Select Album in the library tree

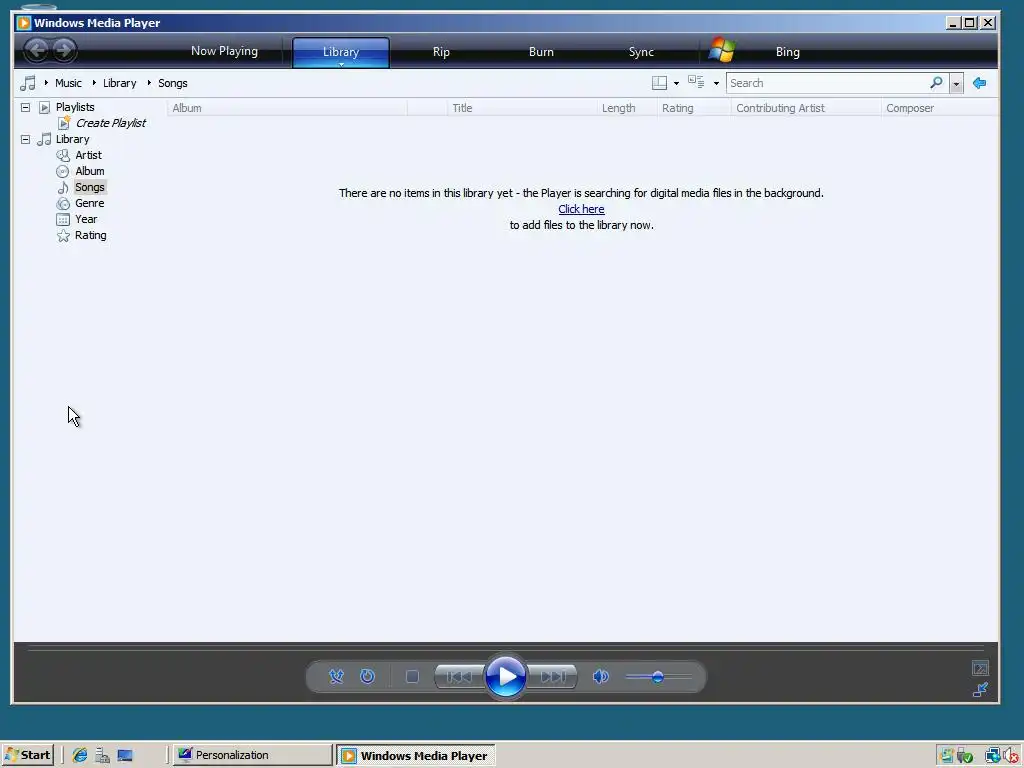pos(89,171)
